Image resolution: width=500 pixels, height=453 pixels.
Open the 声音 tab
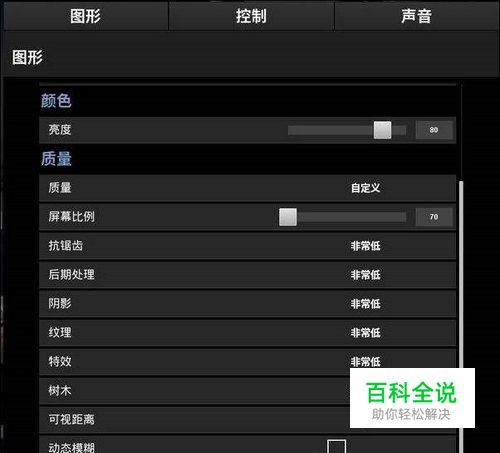pyautogui.click(x=417, y=16)
